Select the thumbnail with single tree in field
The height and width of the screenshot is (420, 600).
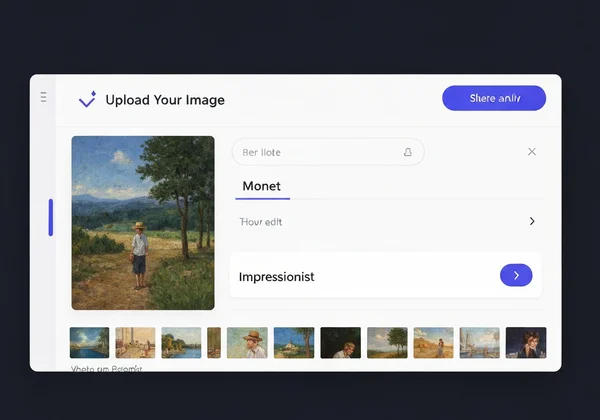tap(387, 342)
